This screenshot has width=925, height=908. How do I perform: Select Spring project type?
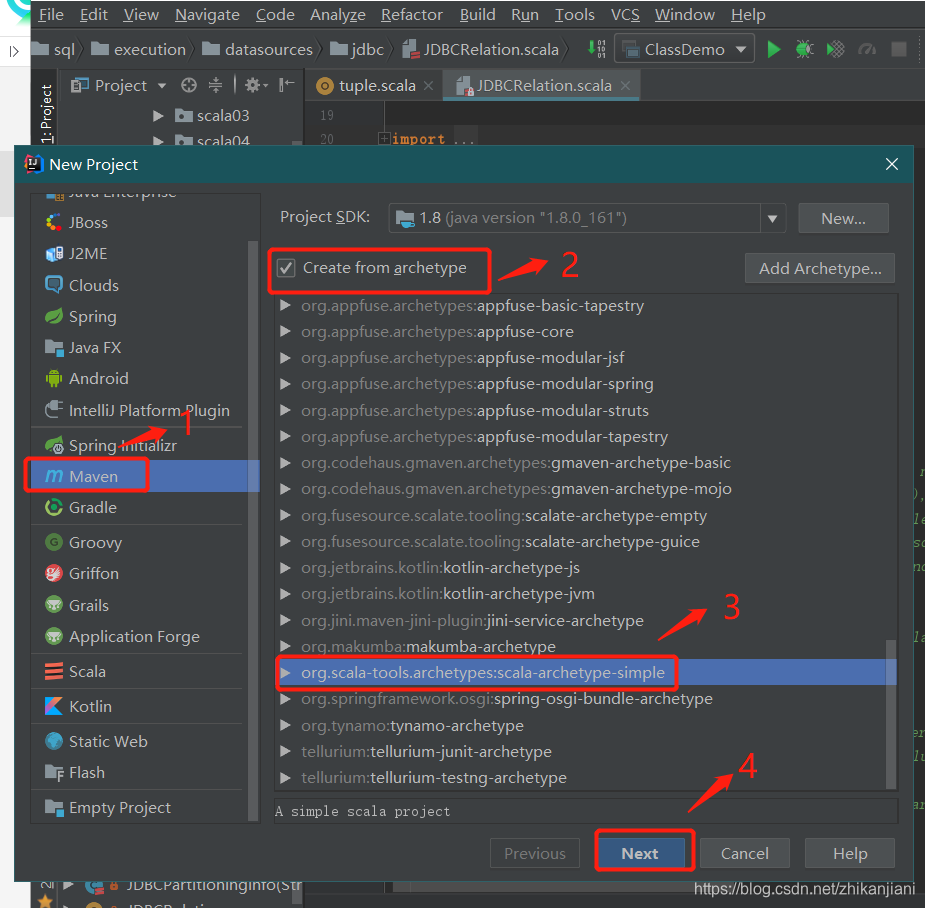[145, 316]
